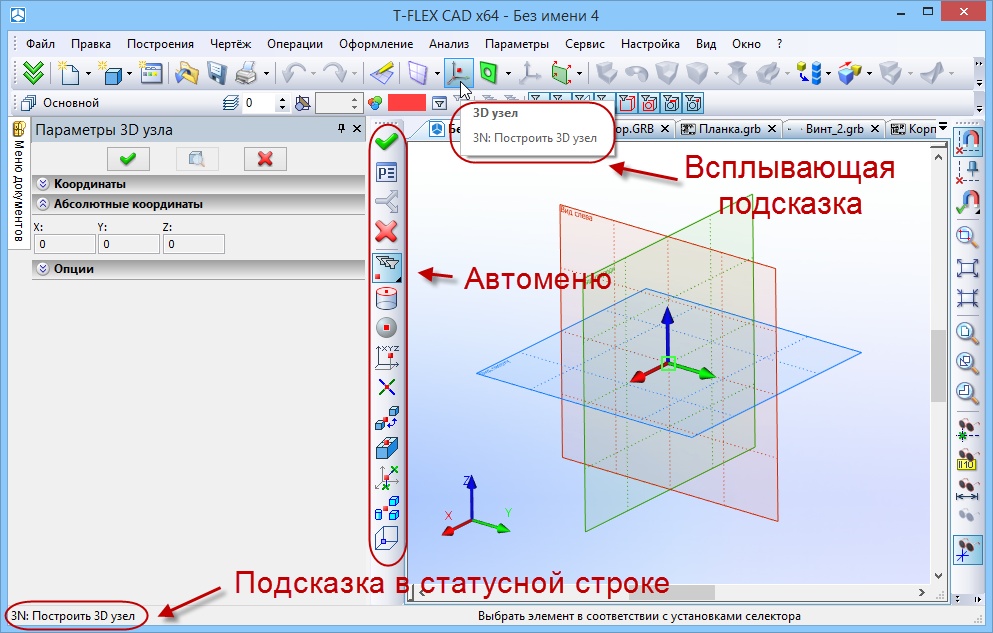The width and height of the screenshot is (993, 633).
Task: Open the Настройка menu
Action: (x=650, y=44)
